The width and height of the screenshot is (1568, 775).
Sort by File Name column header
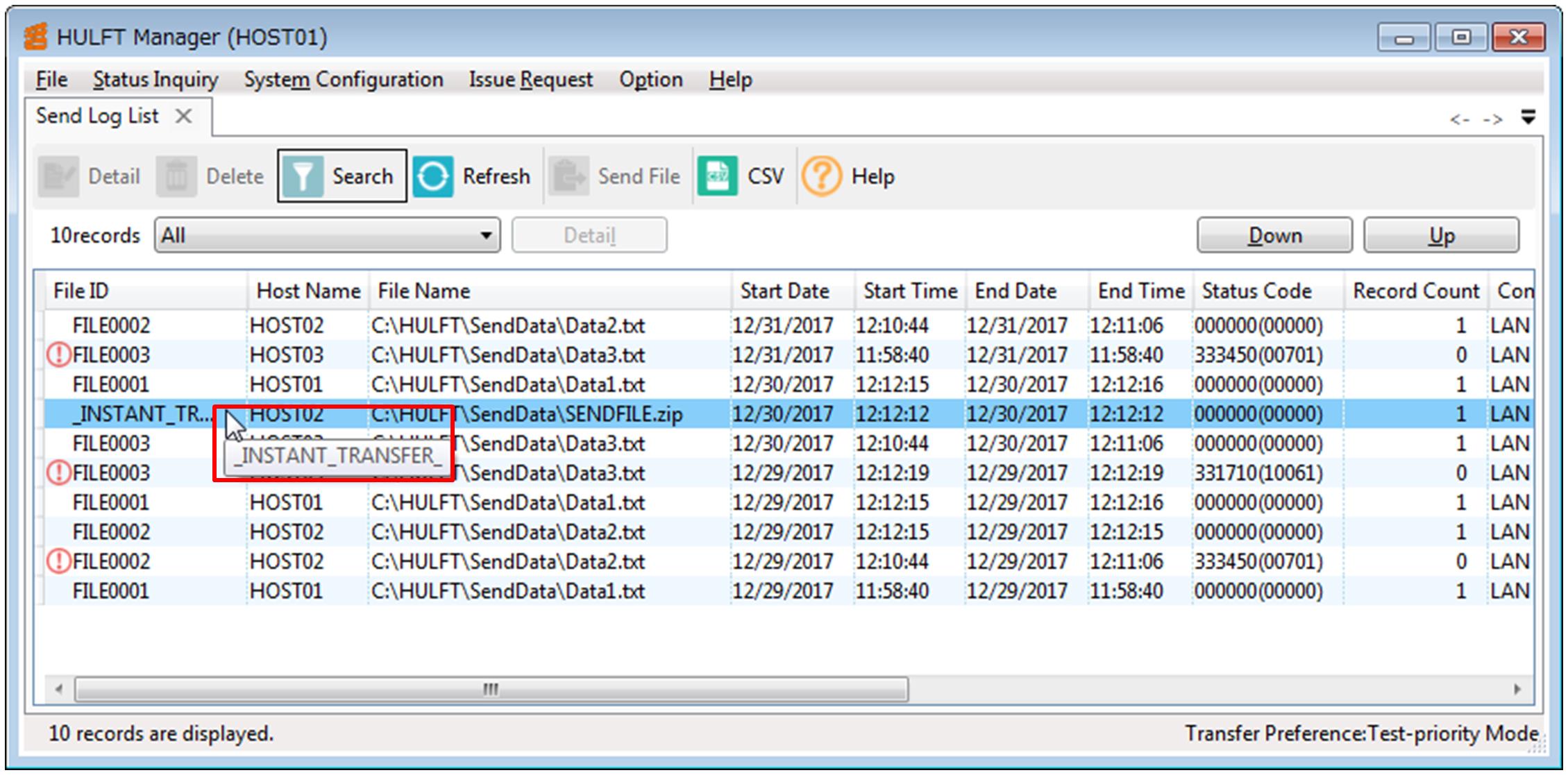pyautogui.click(x=550, y=291)
